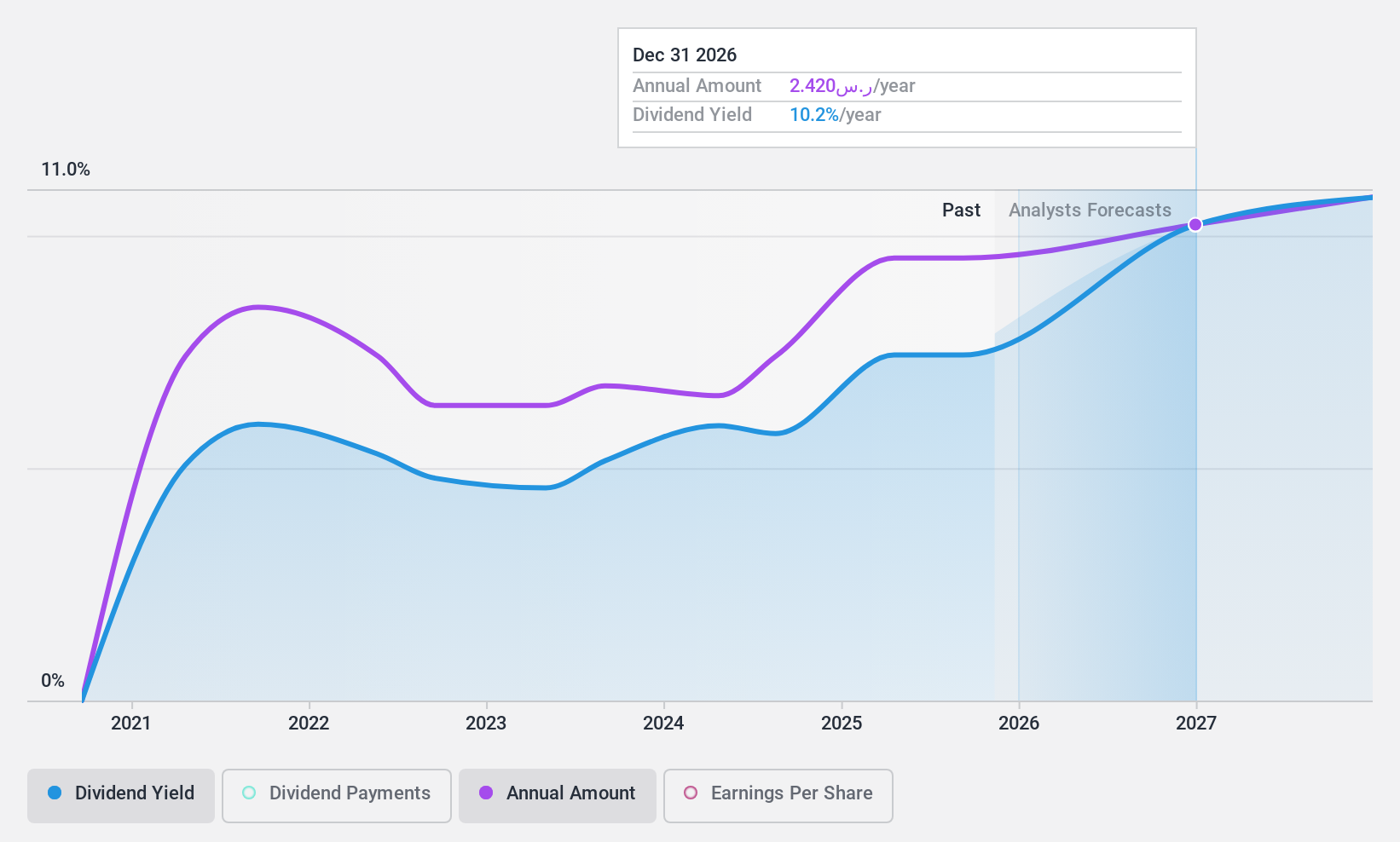The image size is (1400, 842).
Task: Click the 2027 axis label on the timeline
Action: click(1197, 724)
